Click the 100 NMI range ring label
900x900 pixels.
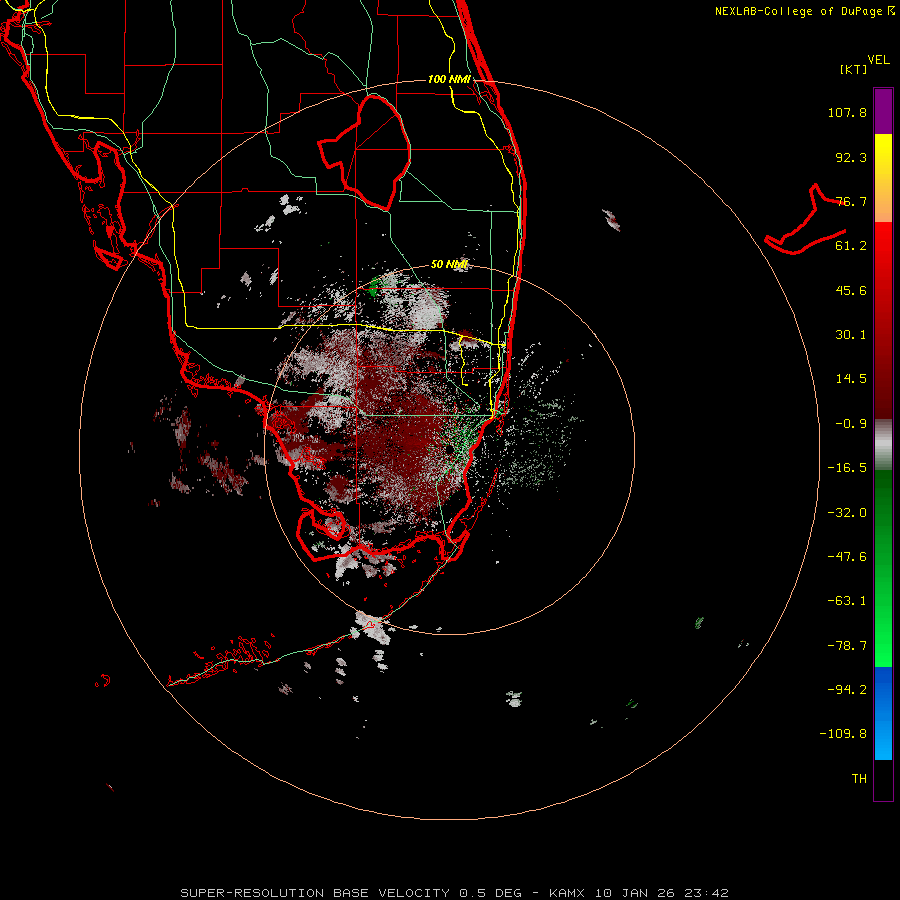click(x=449, y=79)
